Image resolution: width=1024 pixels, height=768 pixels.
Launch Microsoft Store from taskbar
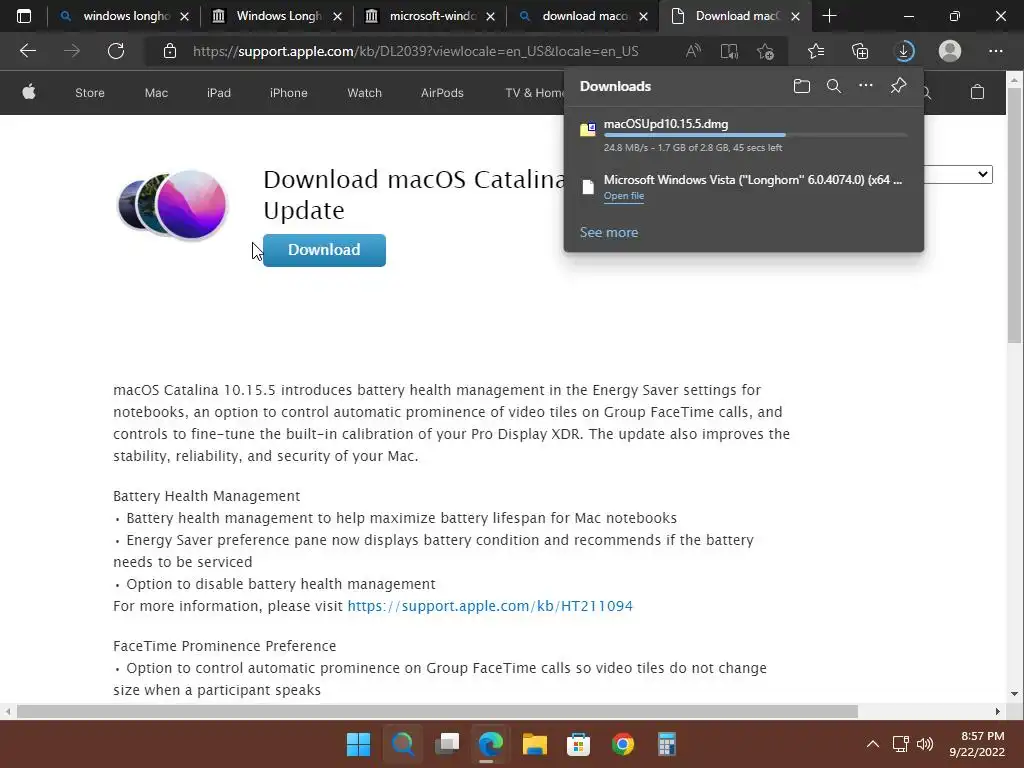tap(579, 744)
